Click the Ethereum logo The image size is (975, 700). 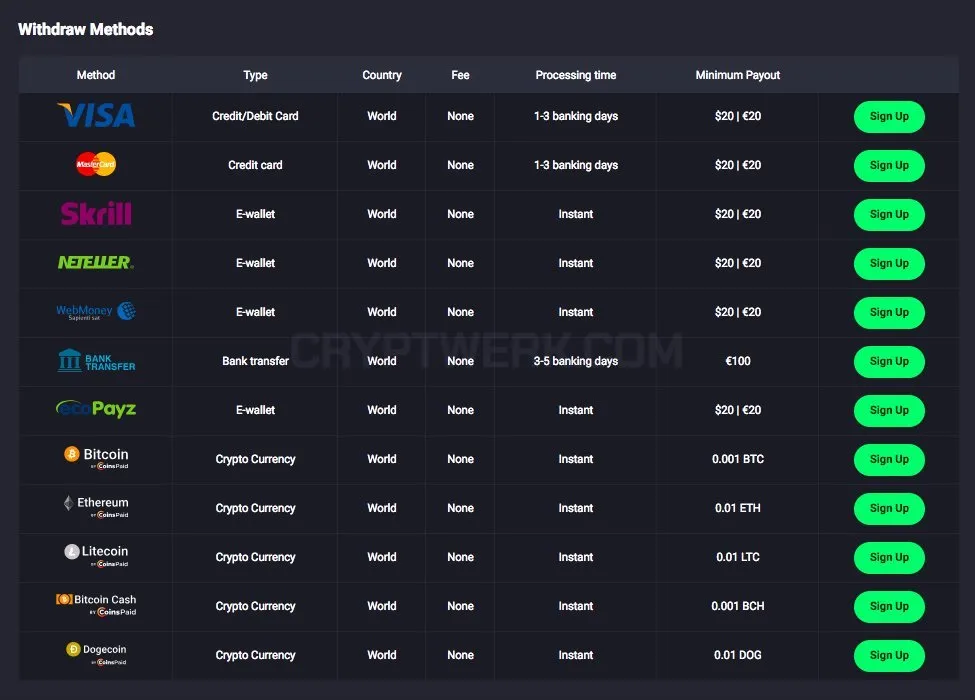point(96,507)
